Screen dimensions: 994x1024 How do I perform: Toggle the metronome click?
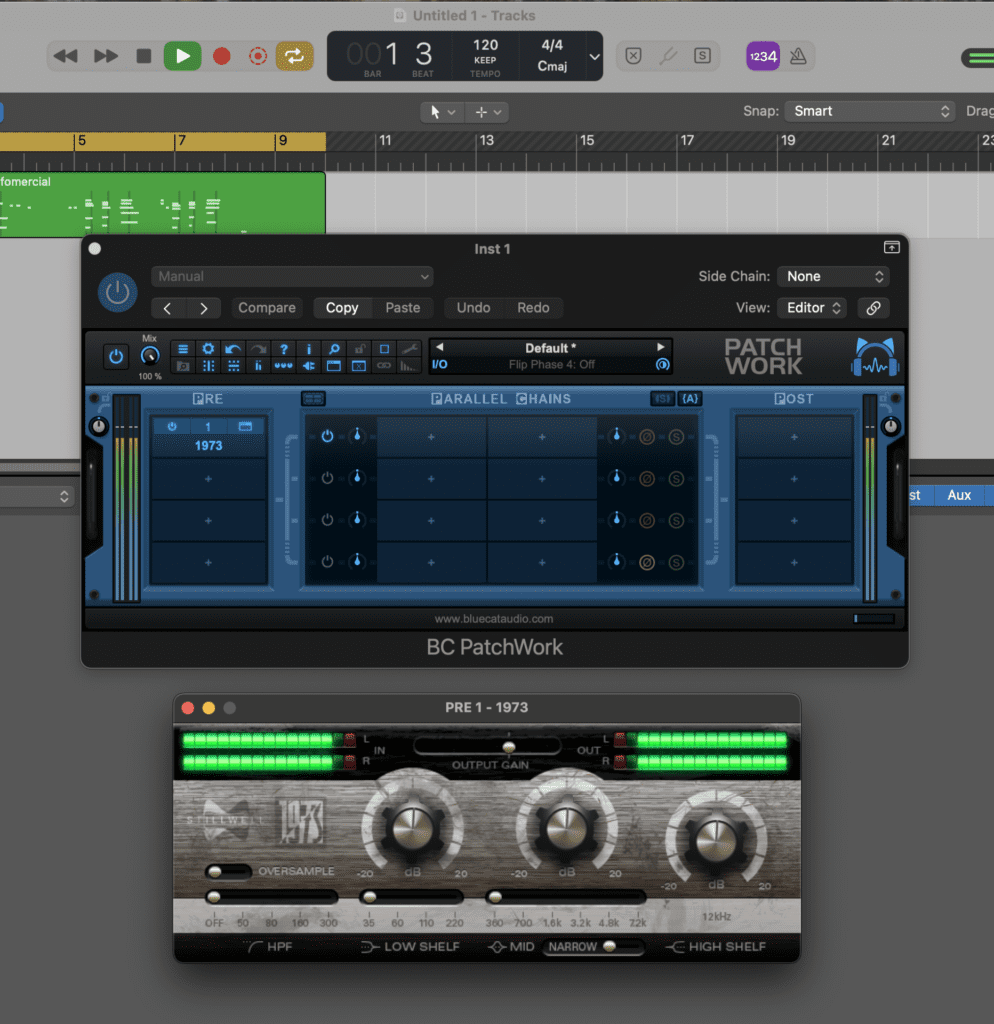click(x=798, y=56)
